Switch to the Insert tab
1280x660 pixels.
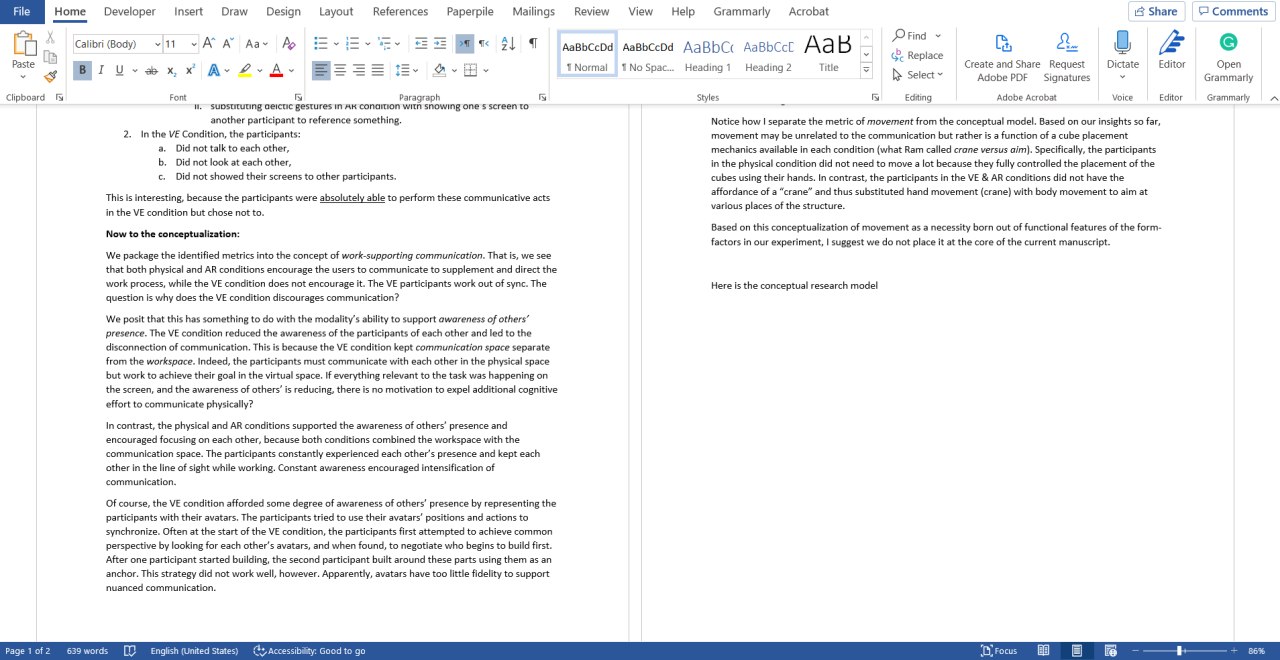188,11
